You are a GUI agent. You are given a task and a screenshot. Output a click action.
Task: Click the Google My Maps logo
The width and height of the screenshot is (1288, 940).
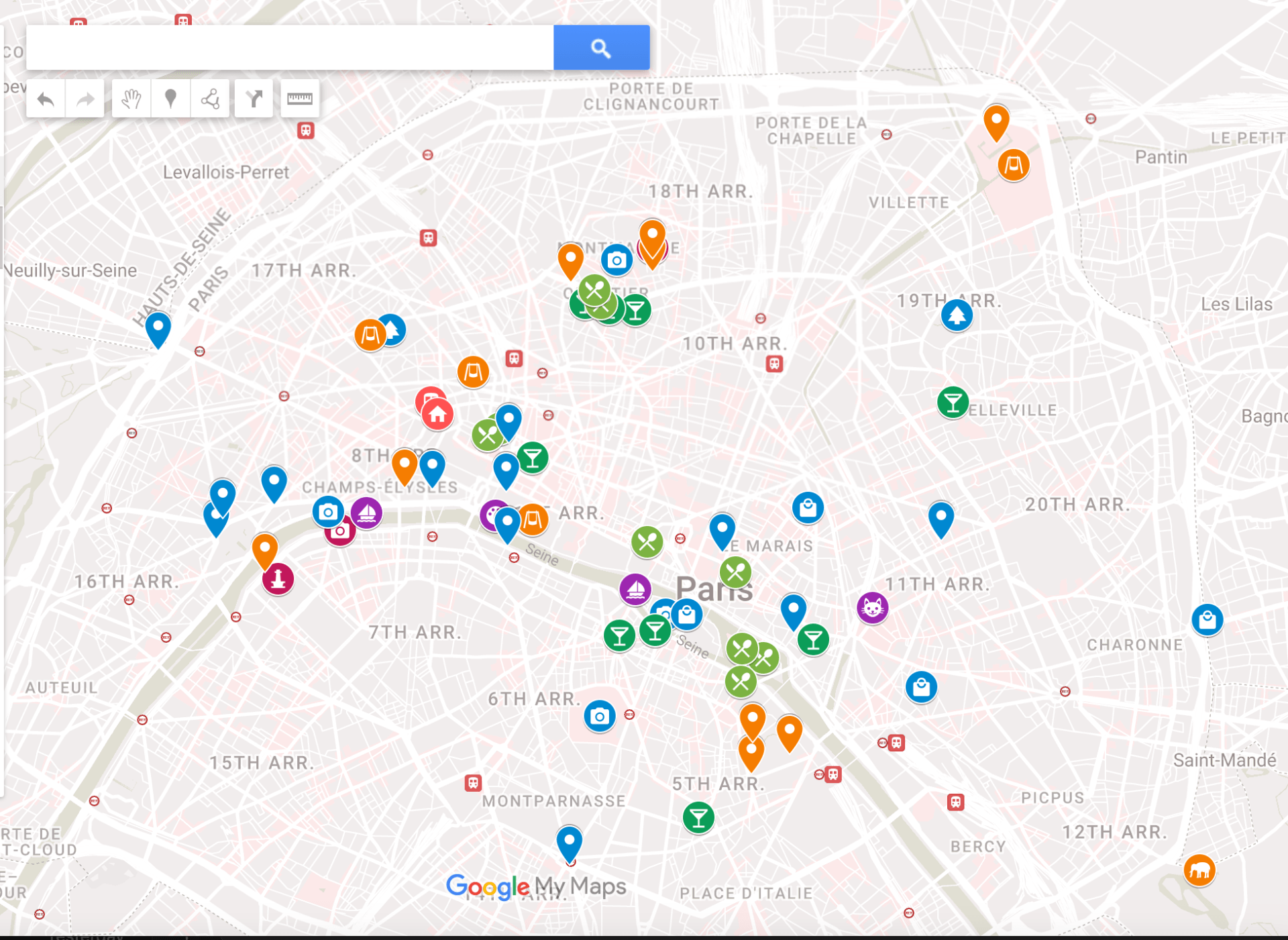535,886
